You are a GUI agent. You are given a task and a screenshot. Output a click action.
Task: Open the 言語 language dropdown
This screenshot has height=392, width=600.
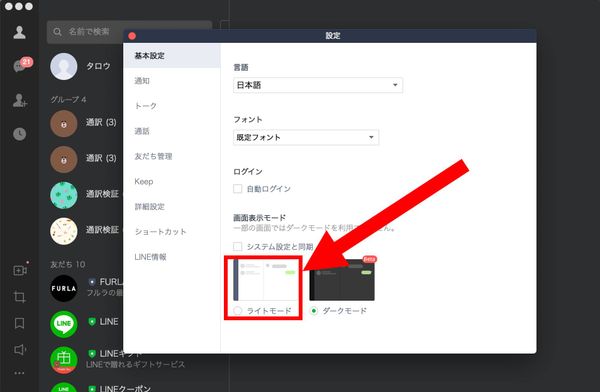coord(318,85)
